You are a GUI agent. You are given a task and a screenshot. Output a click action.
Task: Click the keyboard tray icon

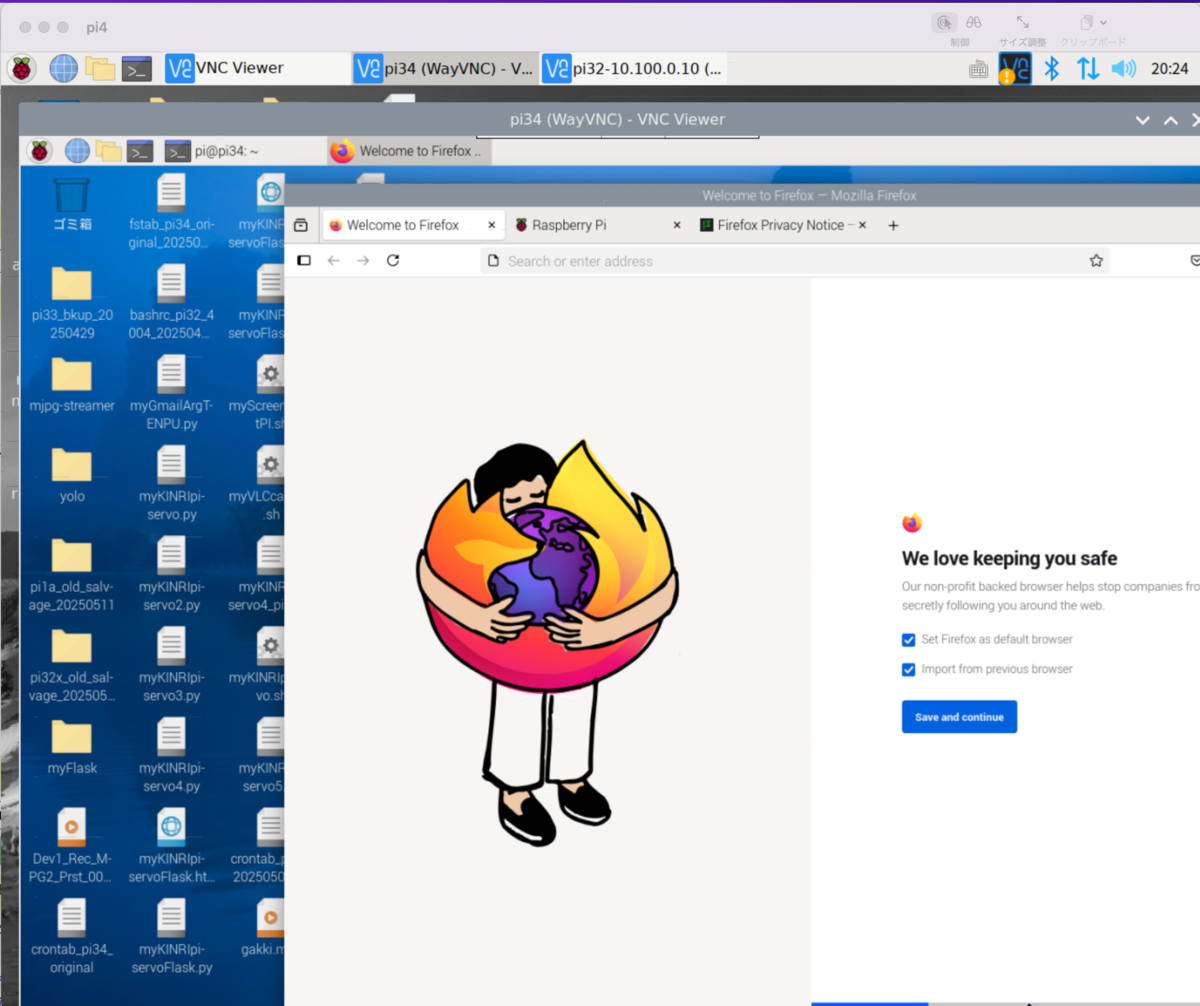point(979,69)
